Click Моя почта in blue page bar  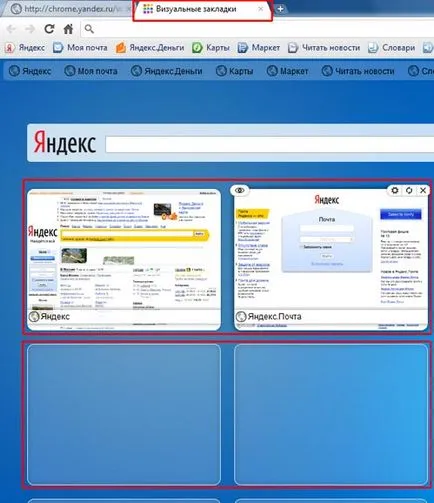coord(91,71)
